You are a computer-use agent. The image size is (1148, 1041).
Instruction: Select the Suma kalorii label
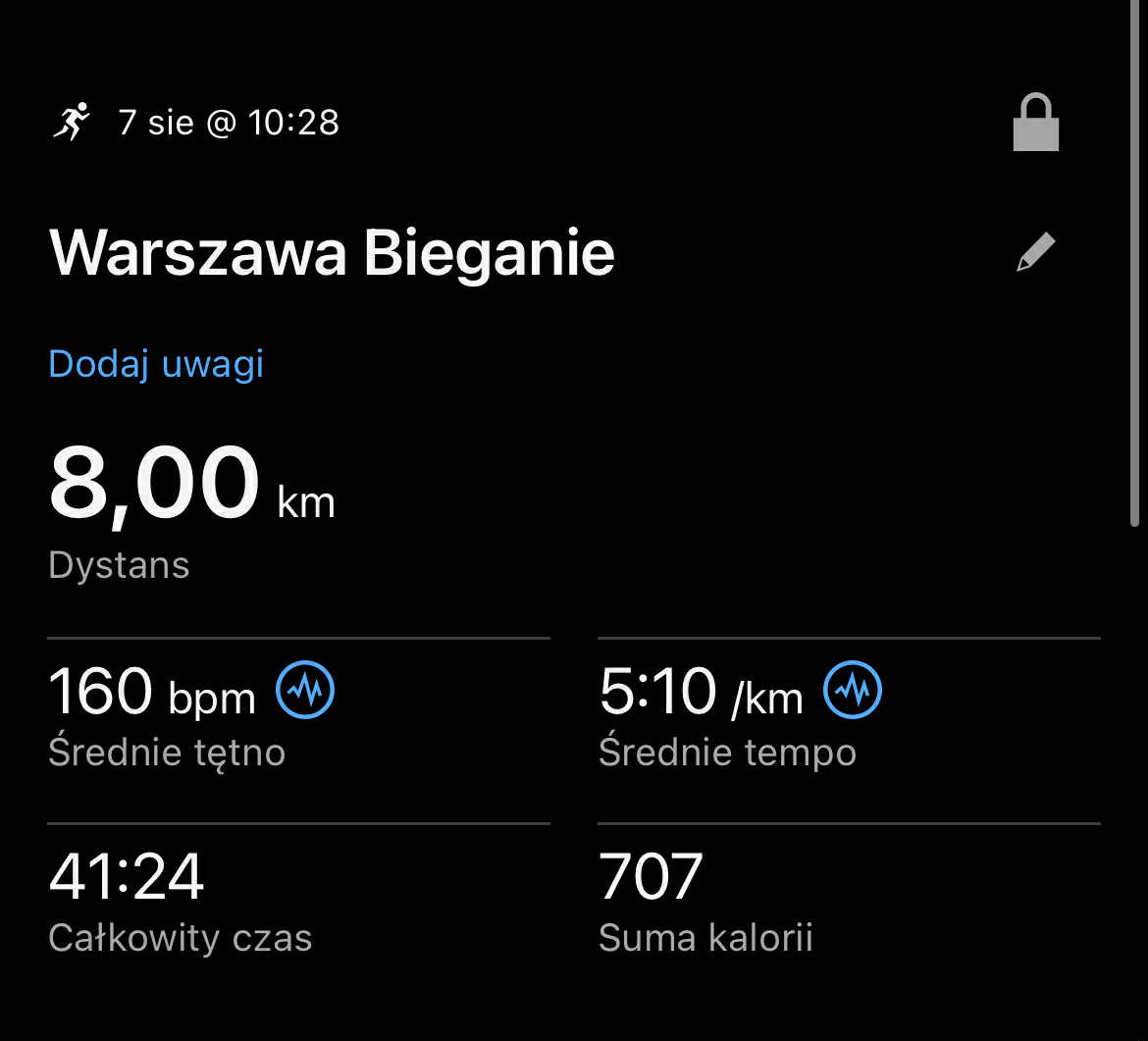pyautogui.click(x=705, y=938)
